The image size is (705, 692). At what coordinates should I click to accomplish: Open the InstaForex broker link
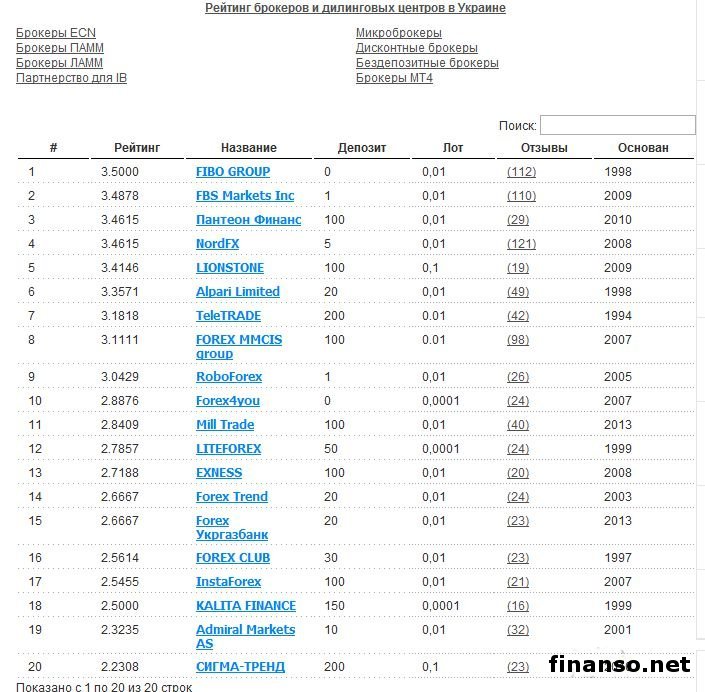pos(229,582)
